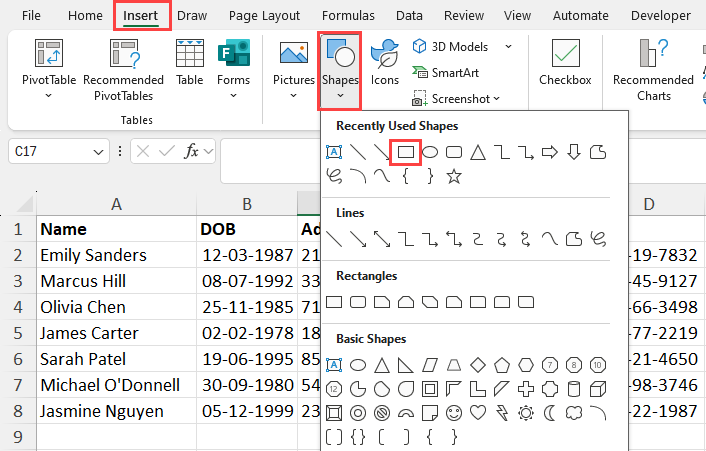Pick the 5-point star shape
The image size is (706, 451).
(x=454, y=176)
